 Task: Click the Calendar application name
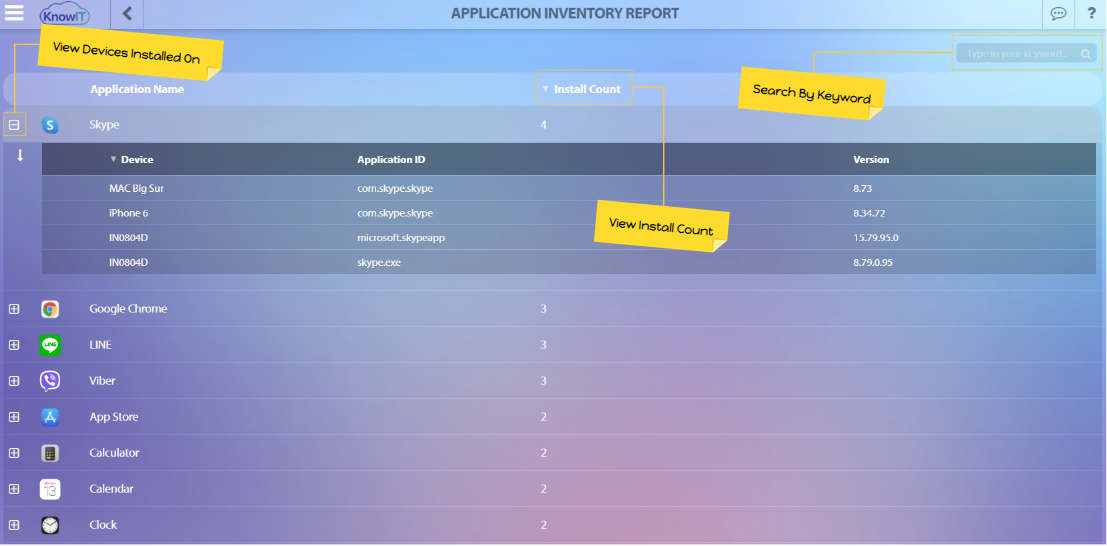[x=112, y=489]
